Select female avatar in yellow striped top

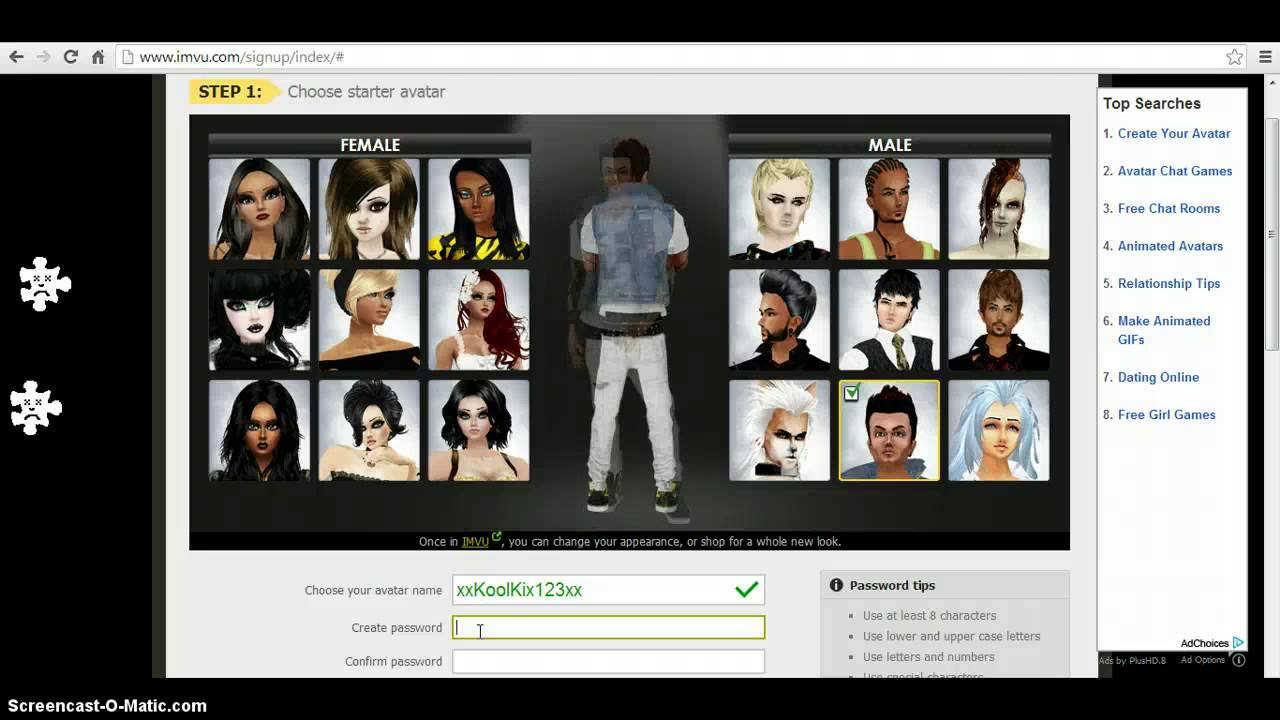(479, 209)
